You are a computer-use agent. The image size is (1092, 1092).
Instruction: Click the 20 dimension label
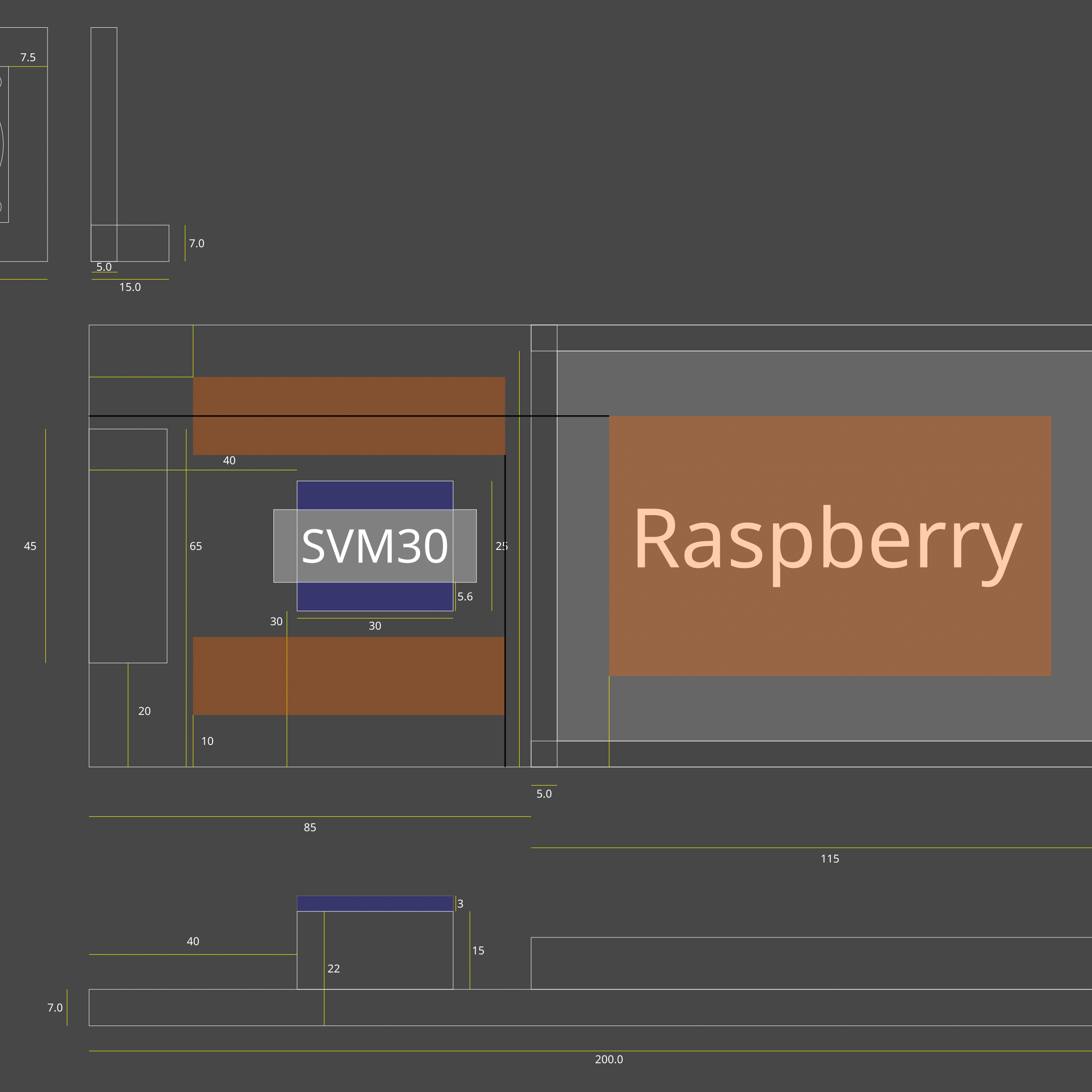144,711
